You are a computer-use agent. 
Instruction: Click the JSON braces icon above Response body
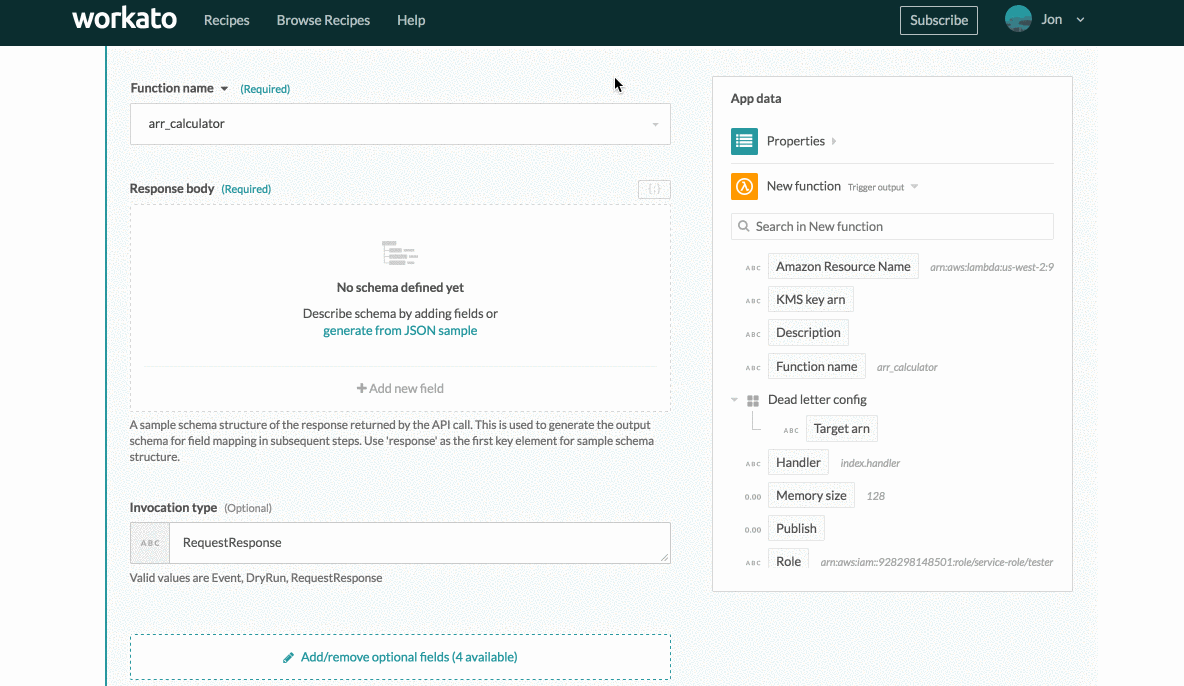[654, 189]
